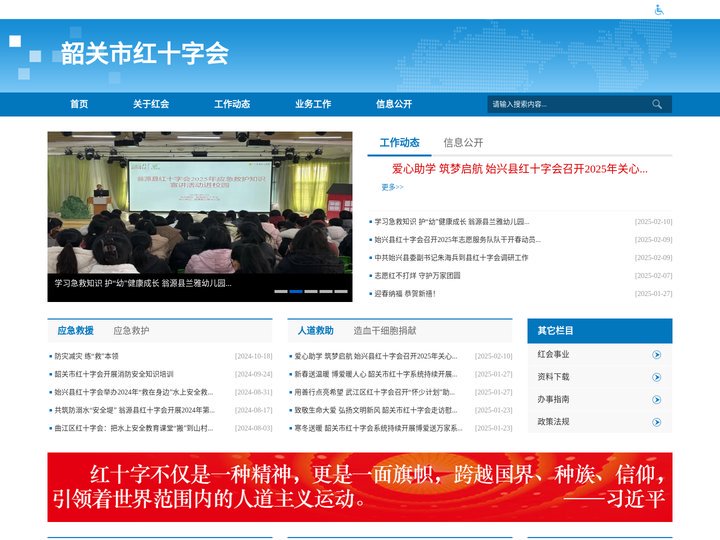Open 业务工作 navigation menu
Screen dimensions: 720x540
[313, 104]
